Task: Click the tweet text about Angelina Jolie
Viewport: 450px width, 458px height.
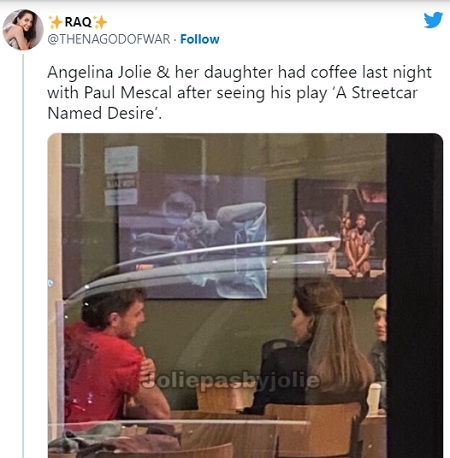Action: [x=239, y=93]
